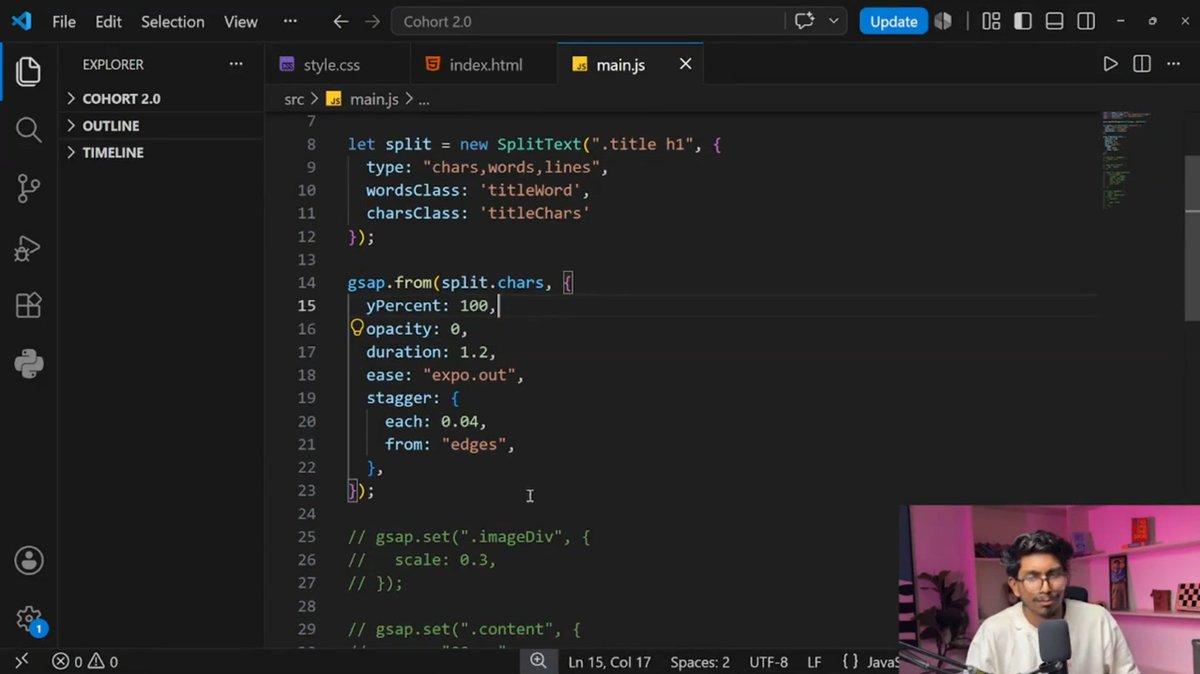Split the editor to the right
This screenshot has height=674, width=1200.
1141,64
